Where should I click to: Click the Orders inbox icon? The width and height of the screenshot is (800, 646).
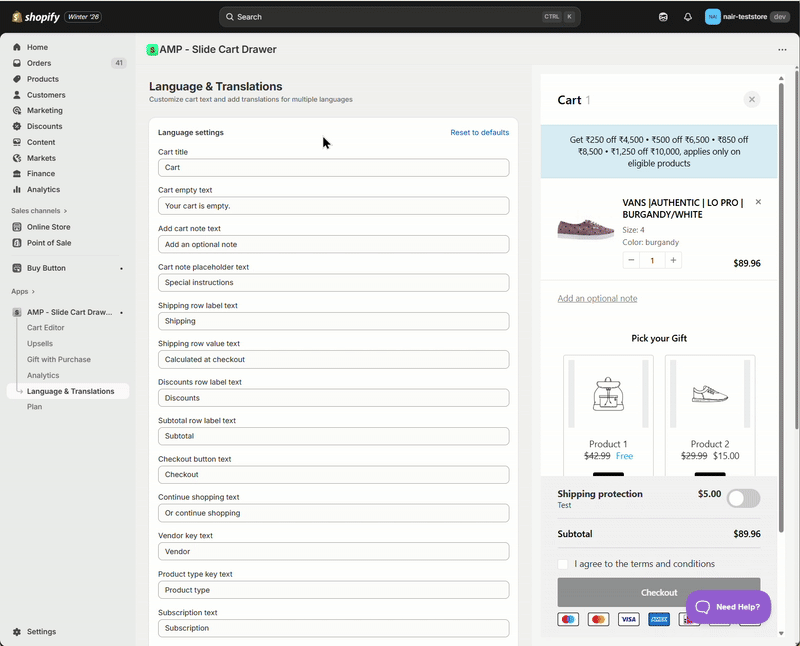(x=17, y=63)
